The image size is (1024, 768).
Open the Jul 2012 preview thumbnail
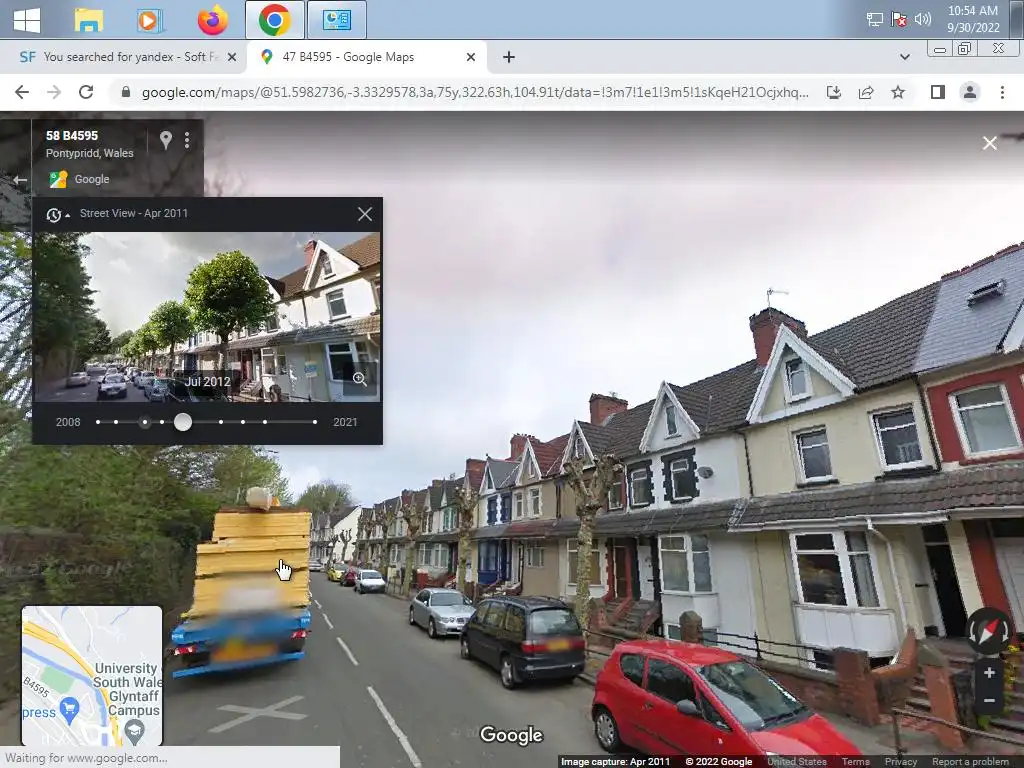pos(207,317)
